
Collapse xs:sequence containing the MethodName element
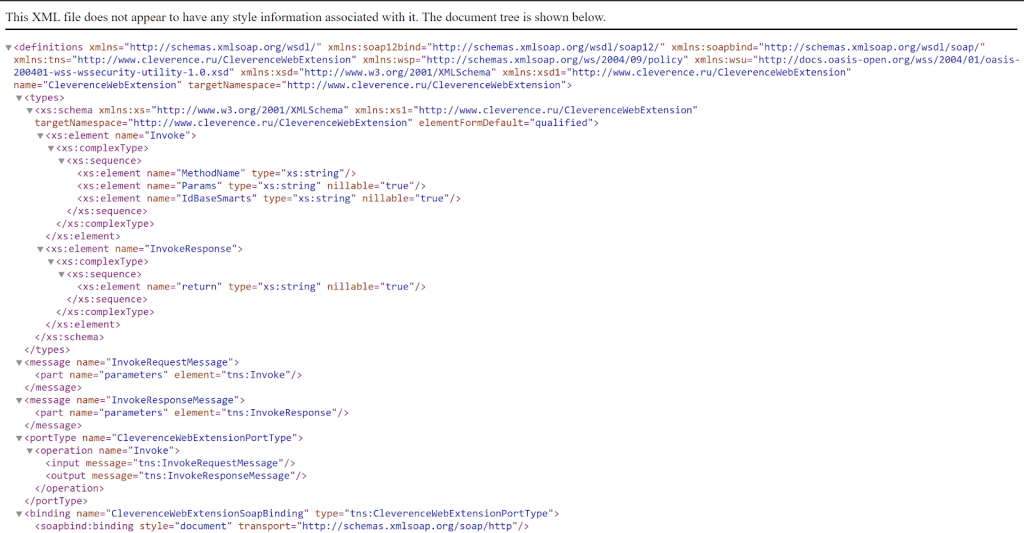[61, 161]
